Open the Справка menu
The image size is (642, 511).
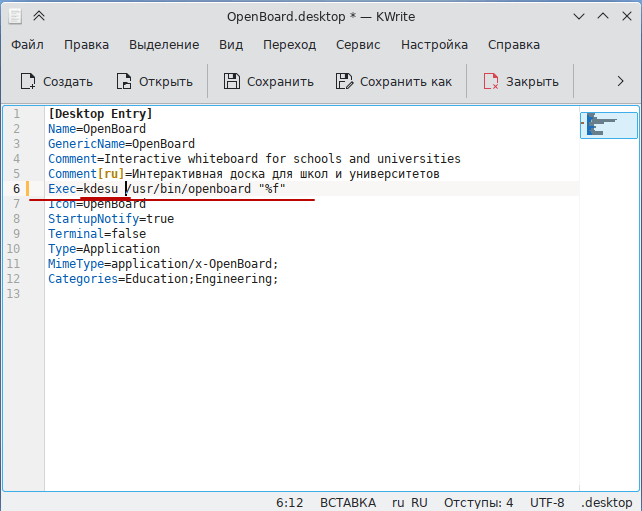pos(514,45)
